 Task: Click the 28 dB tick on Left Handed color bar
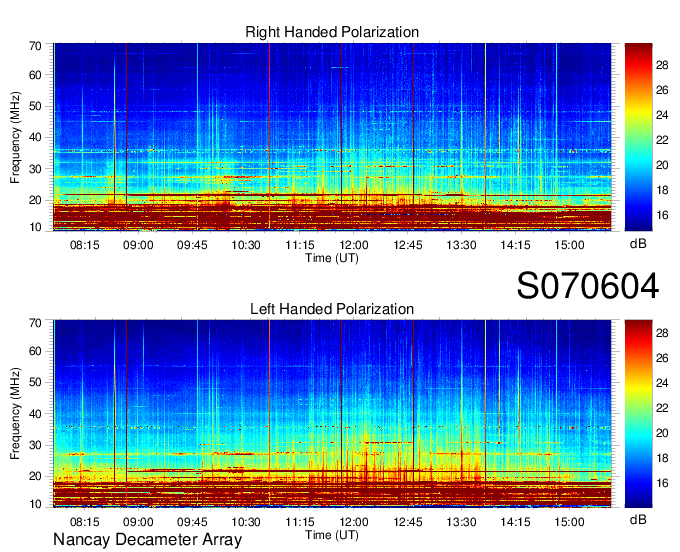coord(662,333)
